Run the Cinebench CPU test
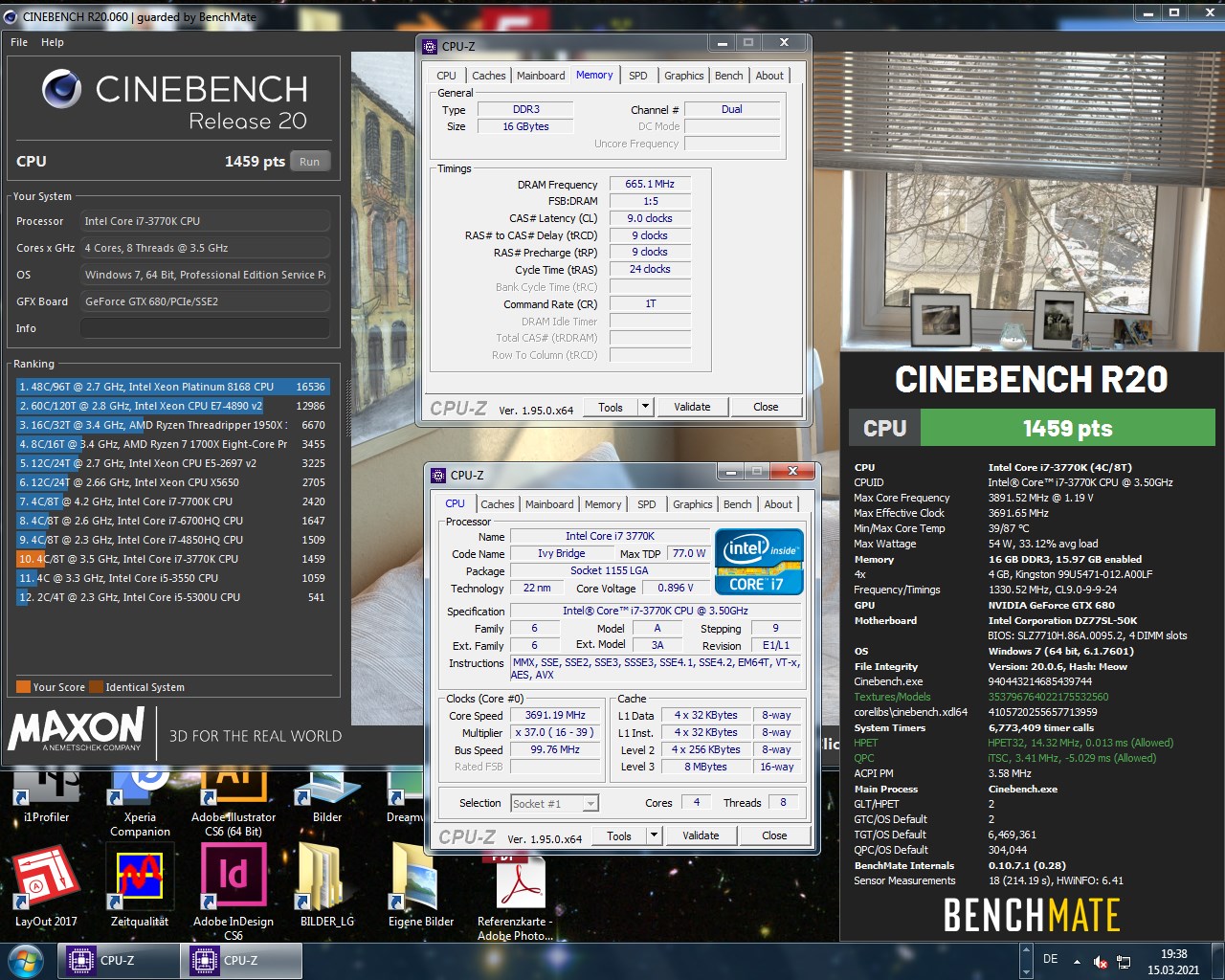The height and width of the screenshot is (980, 1225). (309, 162)
